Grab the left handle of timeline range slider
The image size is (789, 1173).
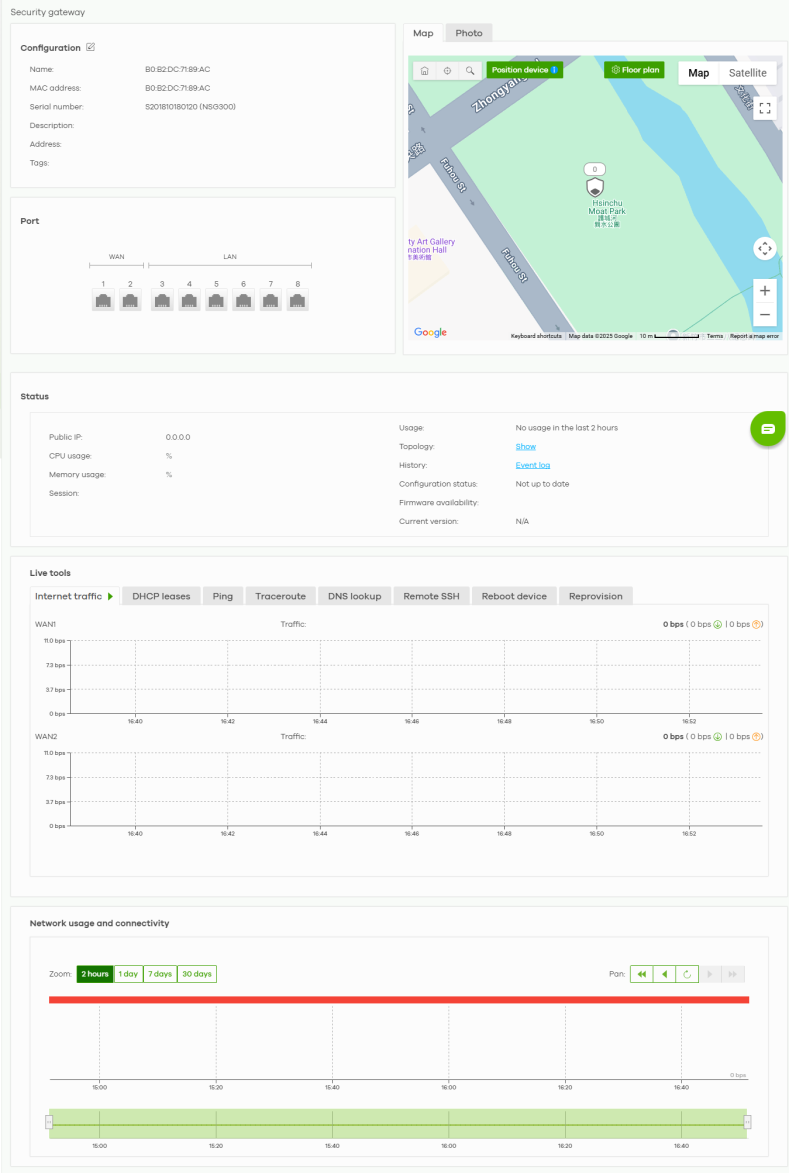point(49,1123)
